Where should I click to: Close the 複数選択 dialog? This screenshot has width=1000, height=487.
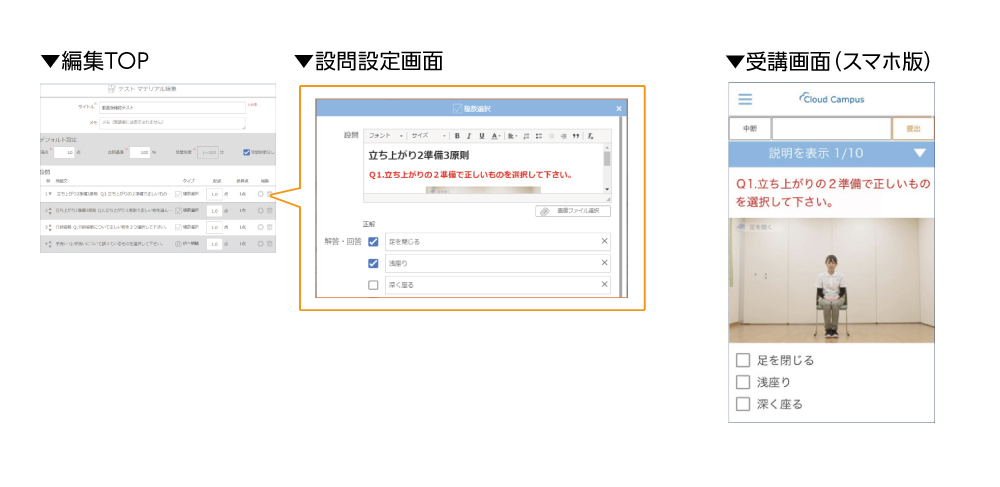[619, 109]
